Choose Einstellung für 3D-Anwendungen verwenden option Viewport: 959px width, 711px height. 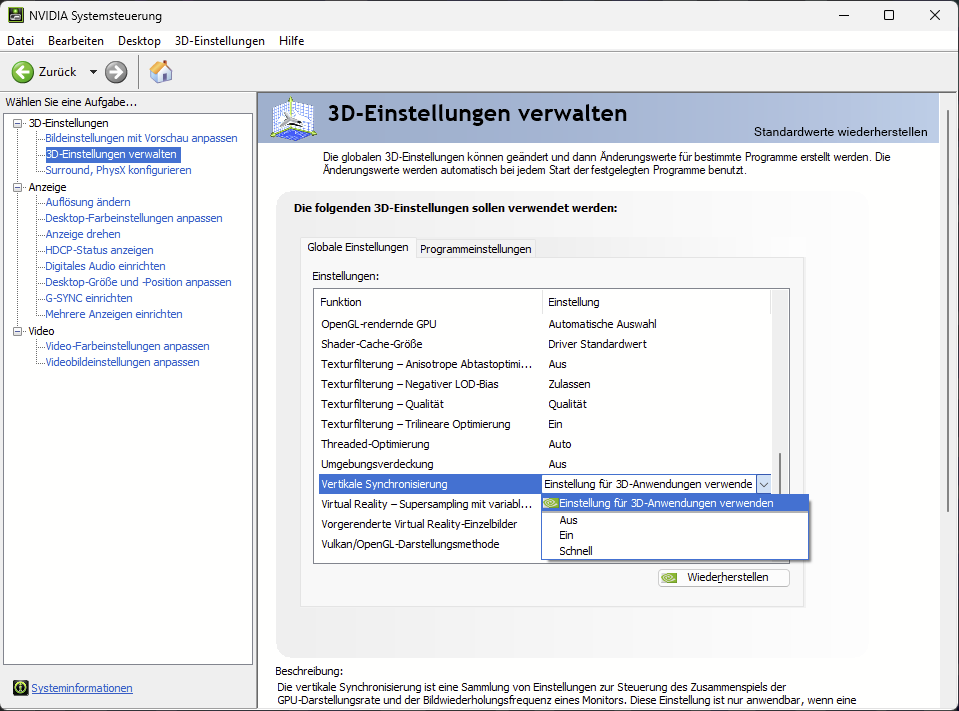675,503
